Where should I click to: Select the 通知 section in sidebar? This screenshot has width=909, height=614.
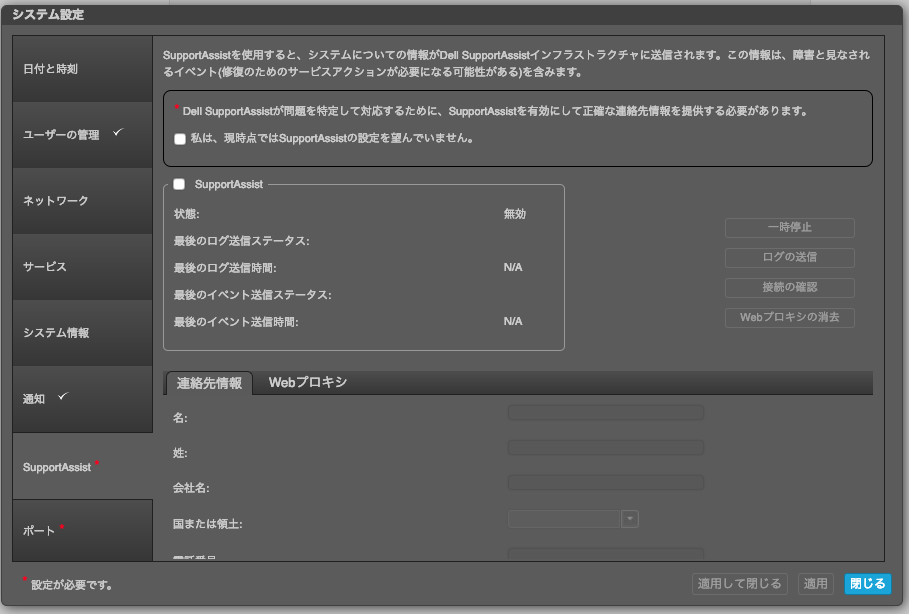point(82,399)
